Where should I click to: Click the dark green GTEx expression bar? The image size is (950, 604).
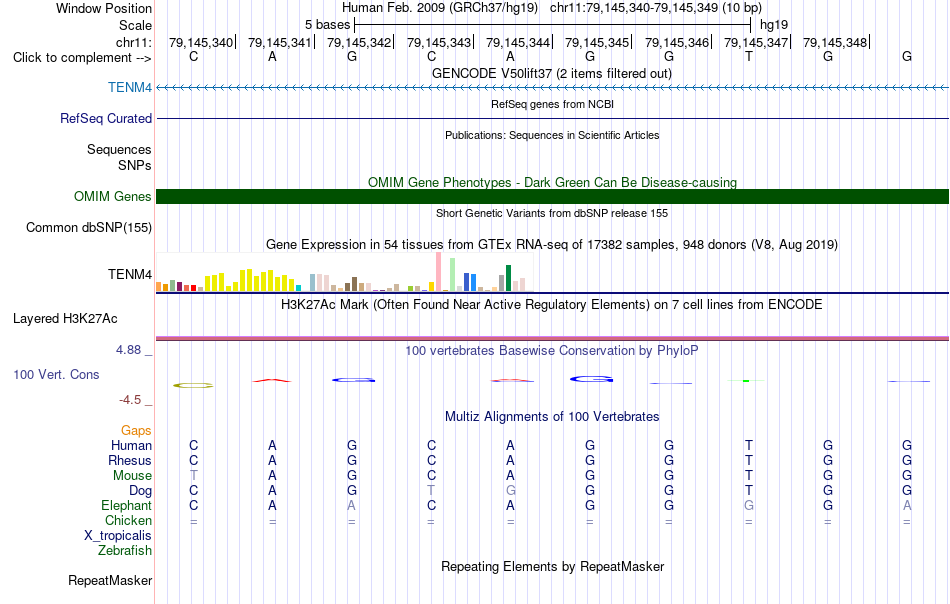[508, 278]
